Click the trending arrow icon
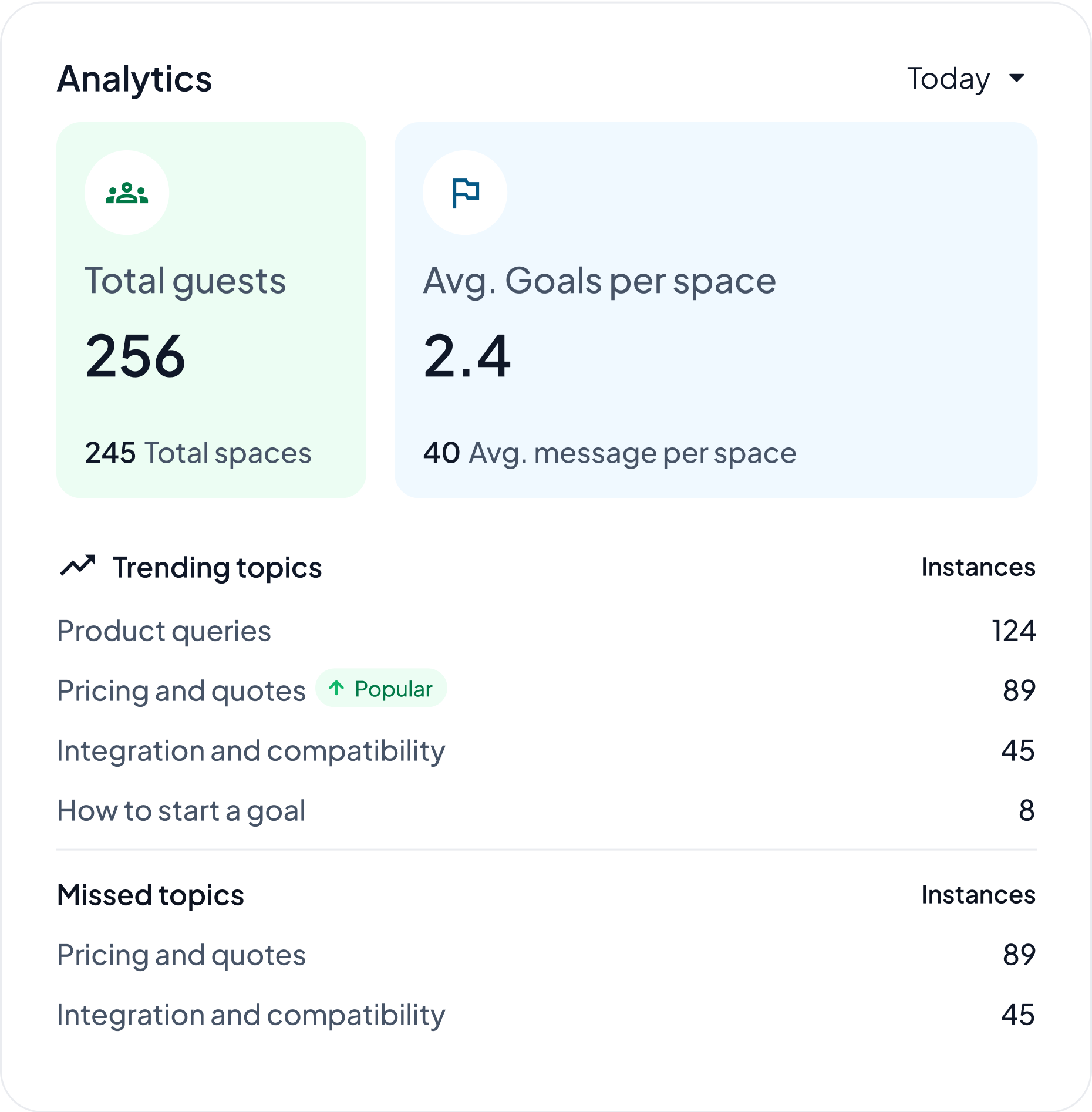 click(x=78, y=565)
